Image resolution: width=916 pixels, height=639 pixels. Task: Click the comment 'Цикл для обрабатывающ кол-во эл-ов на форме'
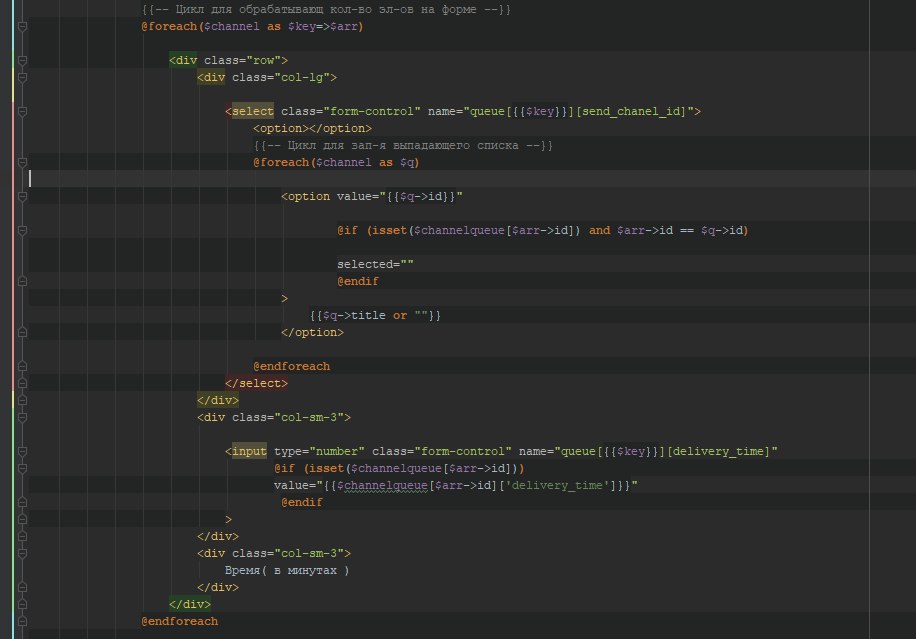click(x=327, y=9)
